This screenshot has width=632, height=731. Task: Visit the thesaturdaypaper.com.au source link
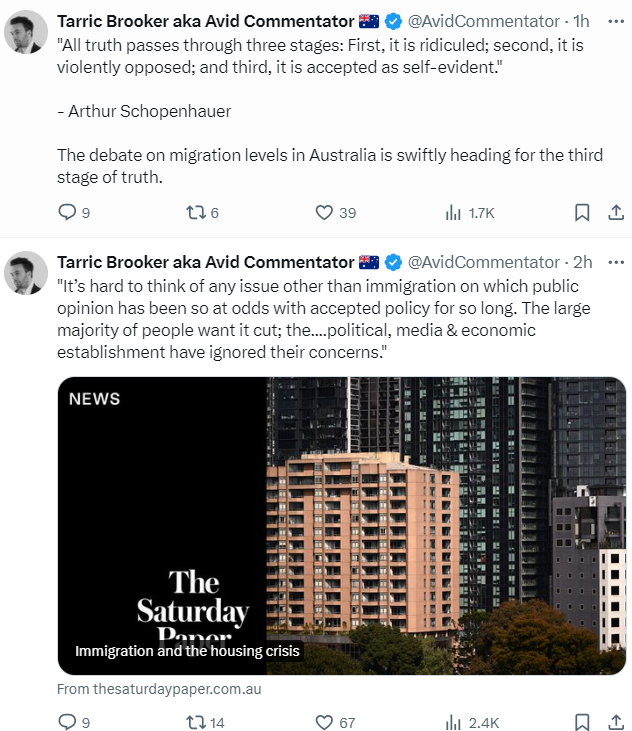[159, 689]
